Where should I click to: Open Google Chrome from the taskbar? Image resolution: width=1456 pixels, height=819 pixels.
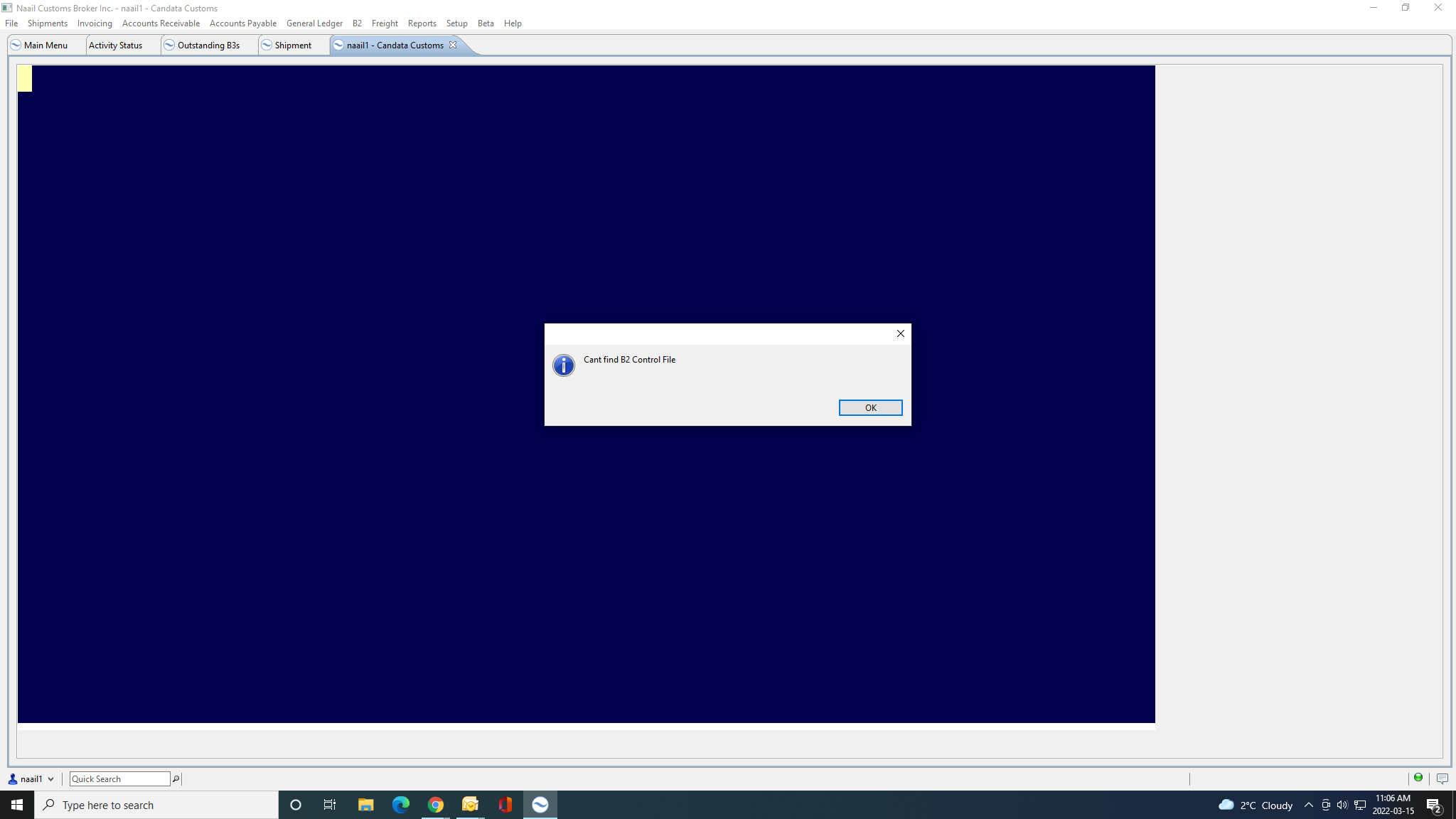[x=436, y=805]
